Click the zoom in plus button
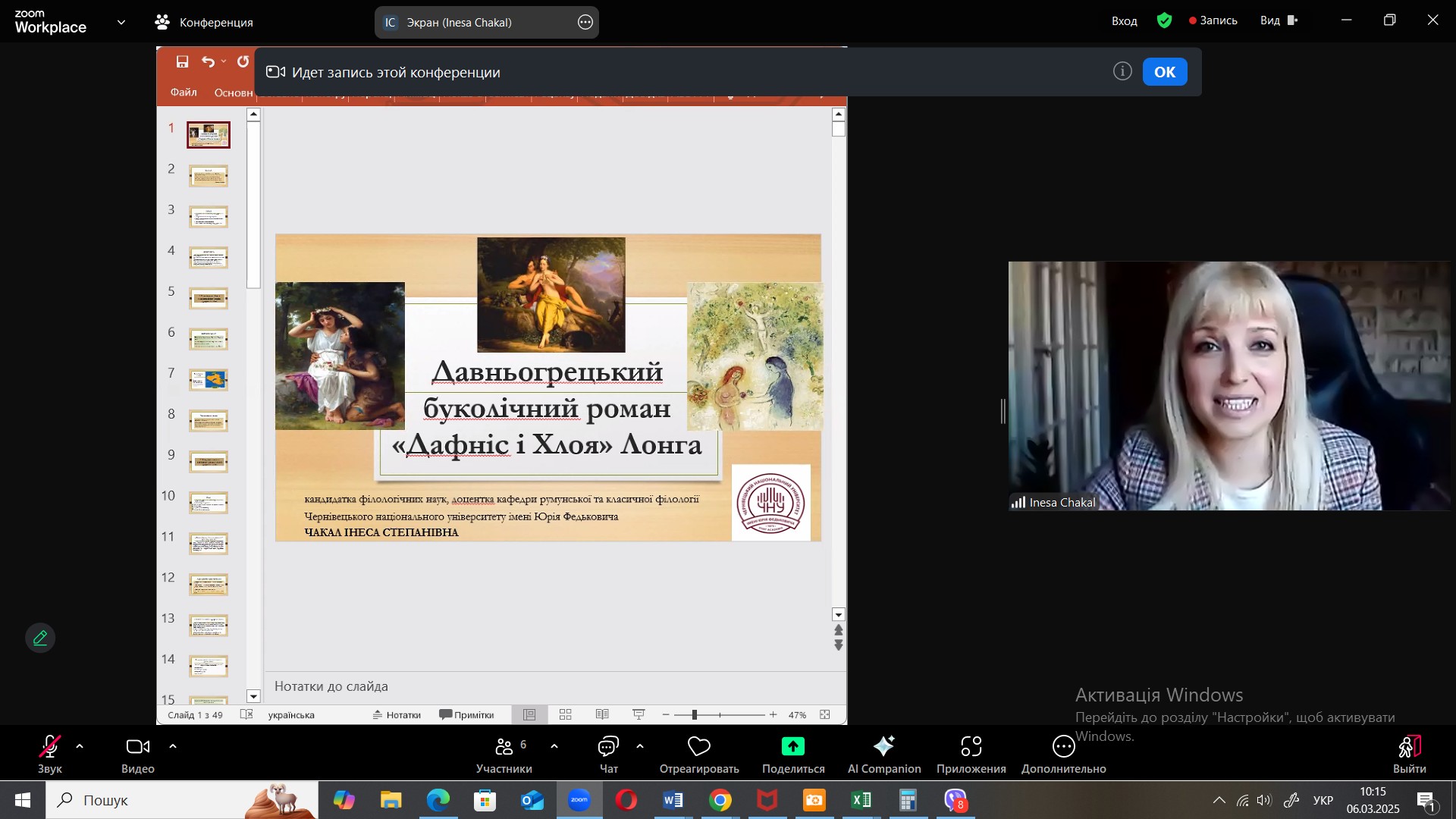 (x=773, y=715)
